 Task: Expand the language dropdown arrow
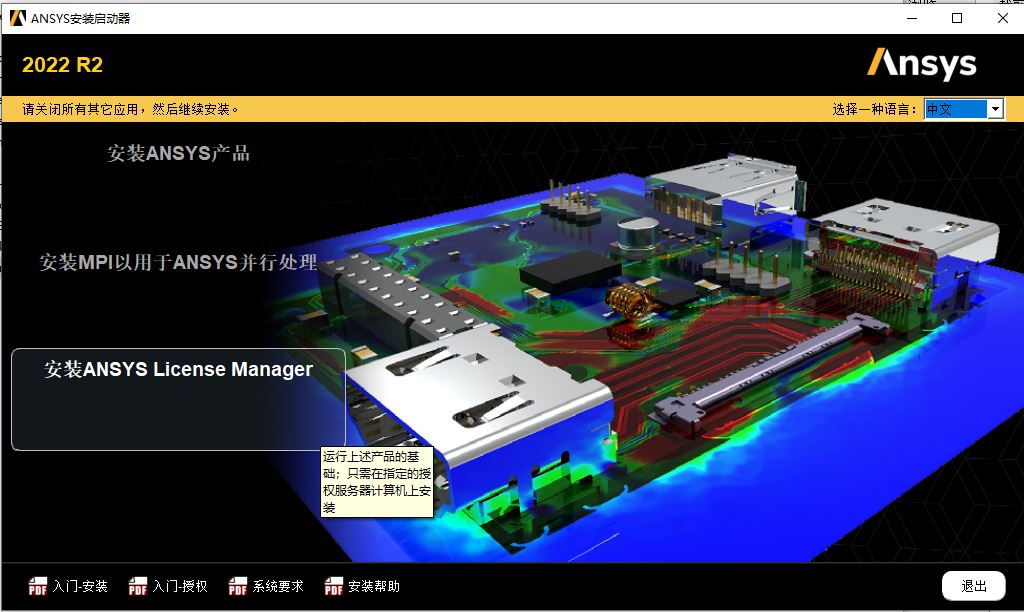pyautogui.click(x=995, y=109)
